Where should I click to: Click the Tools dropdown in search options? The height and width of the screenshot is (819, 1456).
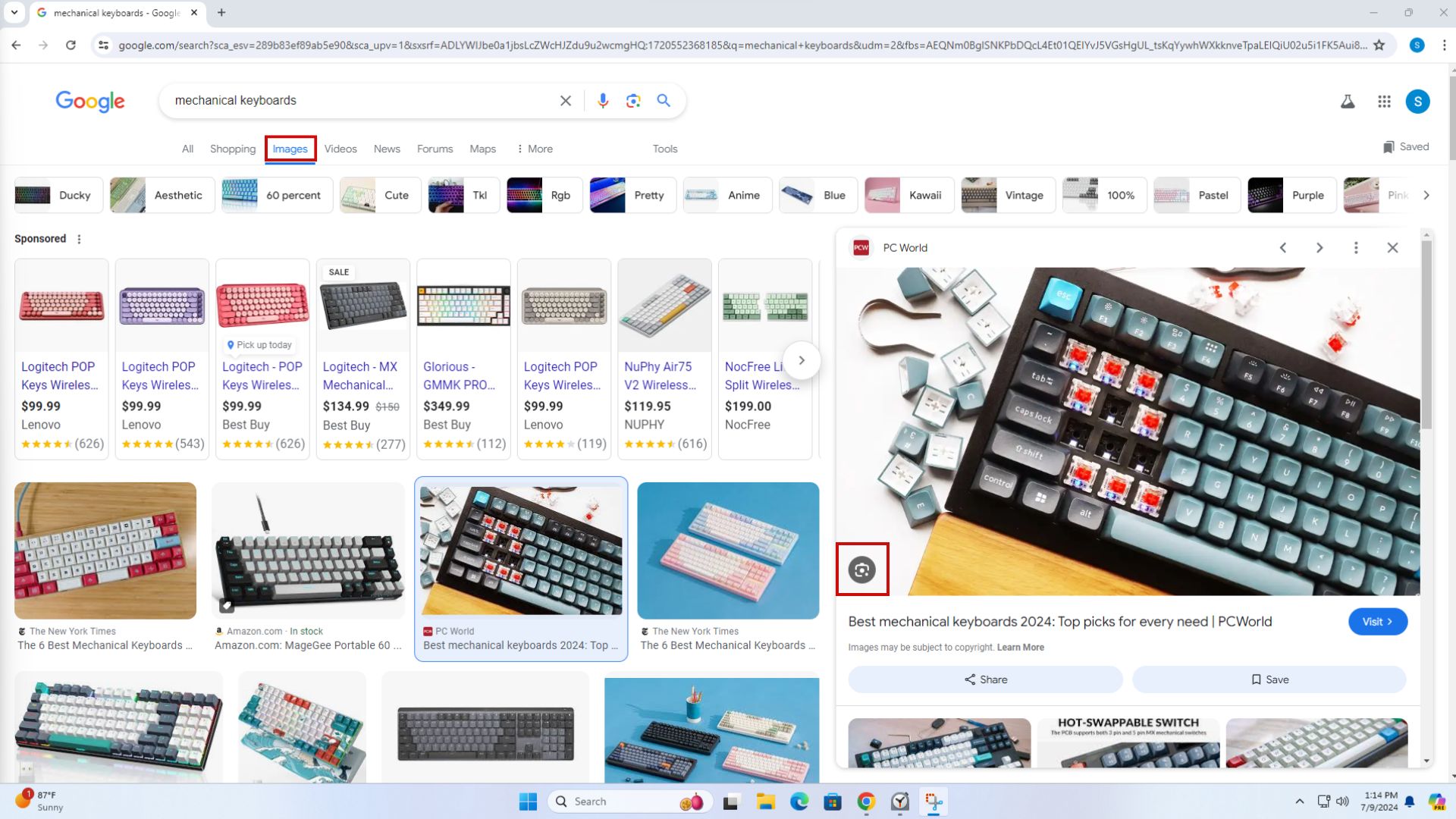click(664, 148)
